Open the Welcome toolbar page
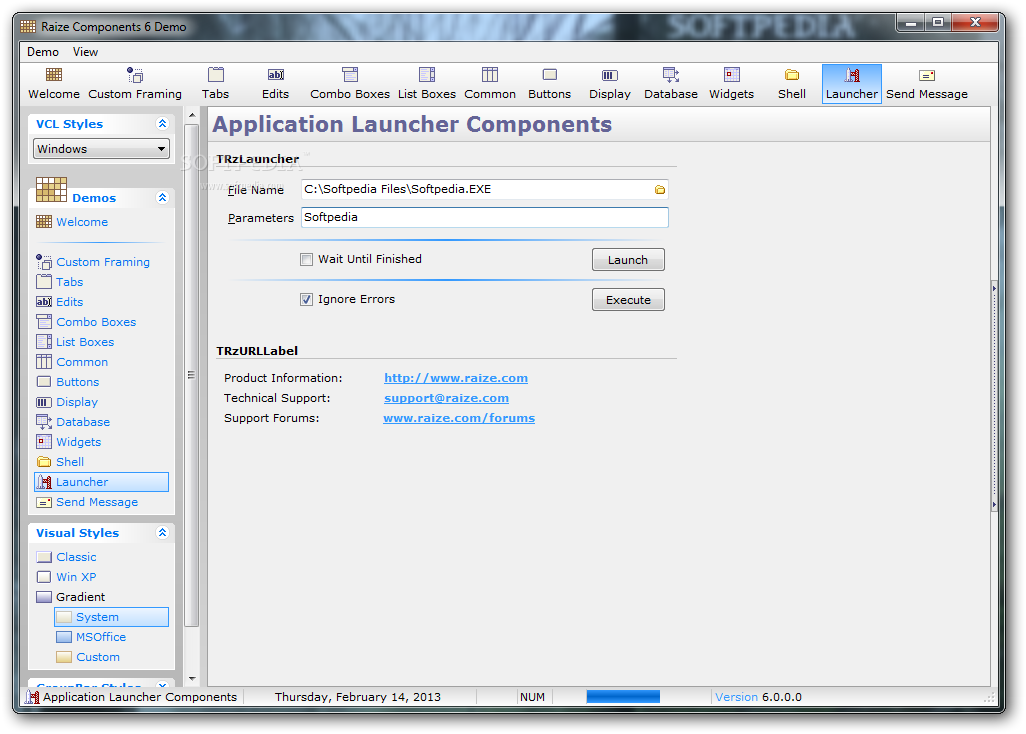Screen dimensions: 1026x734 coord(54,84)
